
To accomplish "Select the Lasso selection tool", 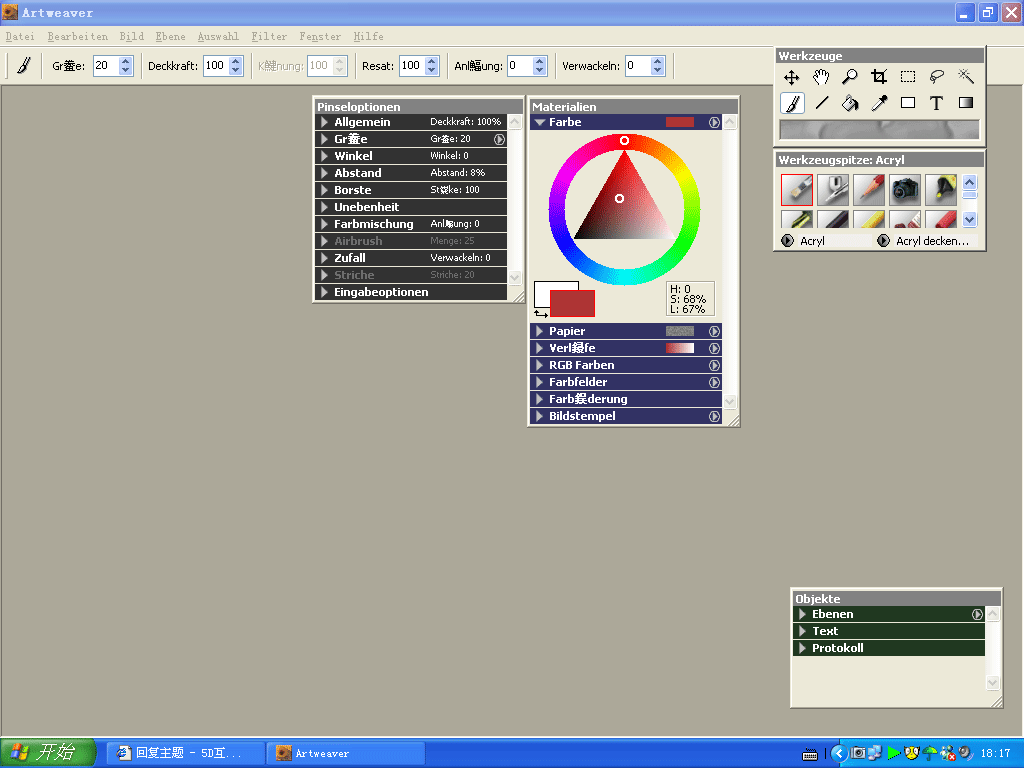I will coord(937,78).
